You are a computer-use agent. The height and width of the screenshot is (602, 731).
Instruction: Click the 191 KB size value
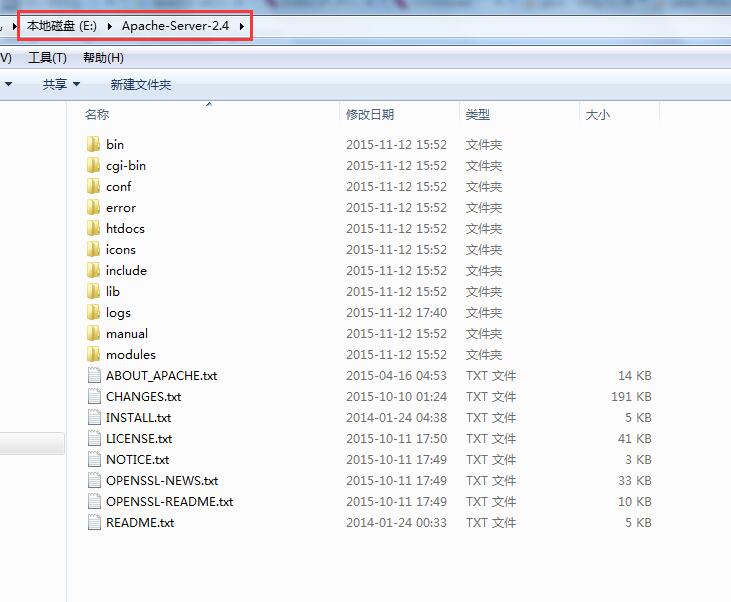coord(631,396)
